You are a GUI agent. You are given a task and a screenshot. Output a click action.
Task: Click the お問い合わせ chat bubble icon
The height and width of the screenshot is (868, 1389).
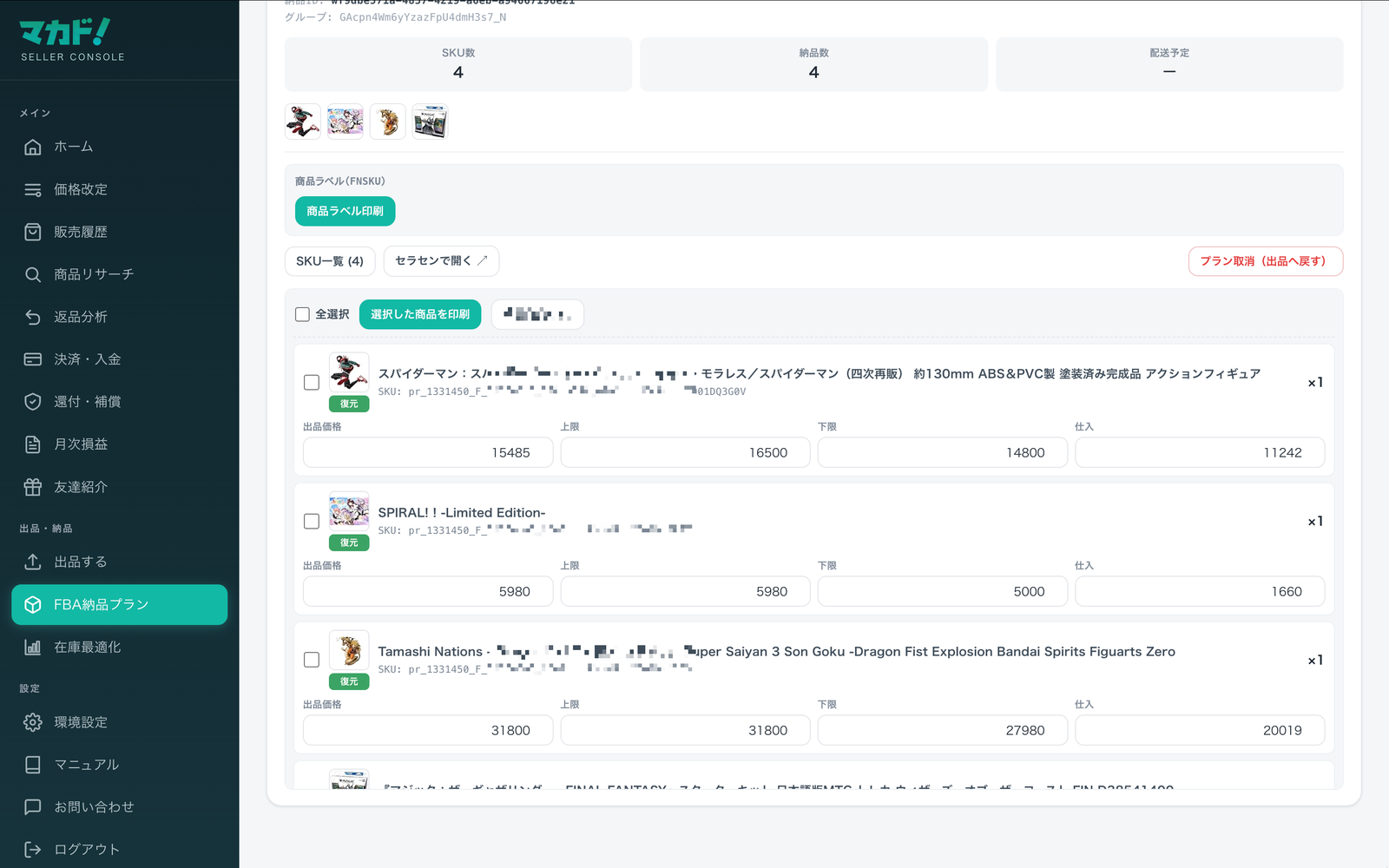coord(33,807)
